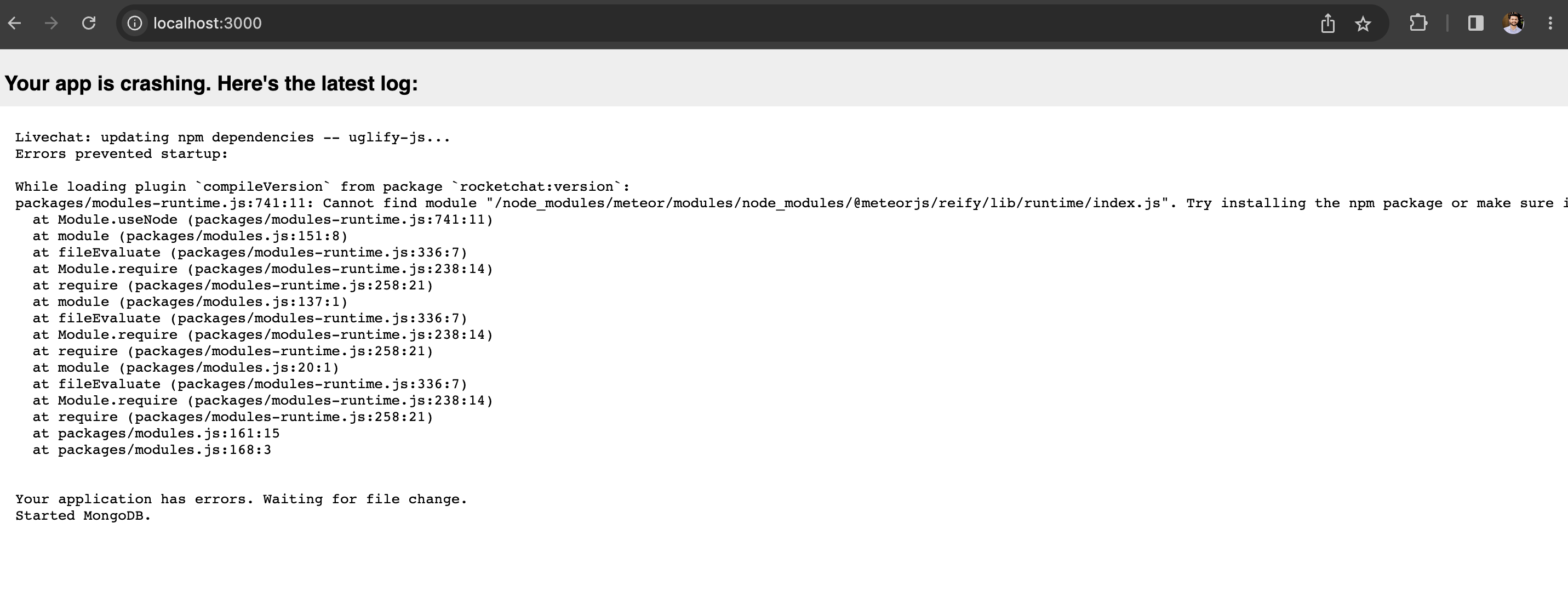
Task: Click the 'Errors prevented startup' log line
Action: point(121,153)
